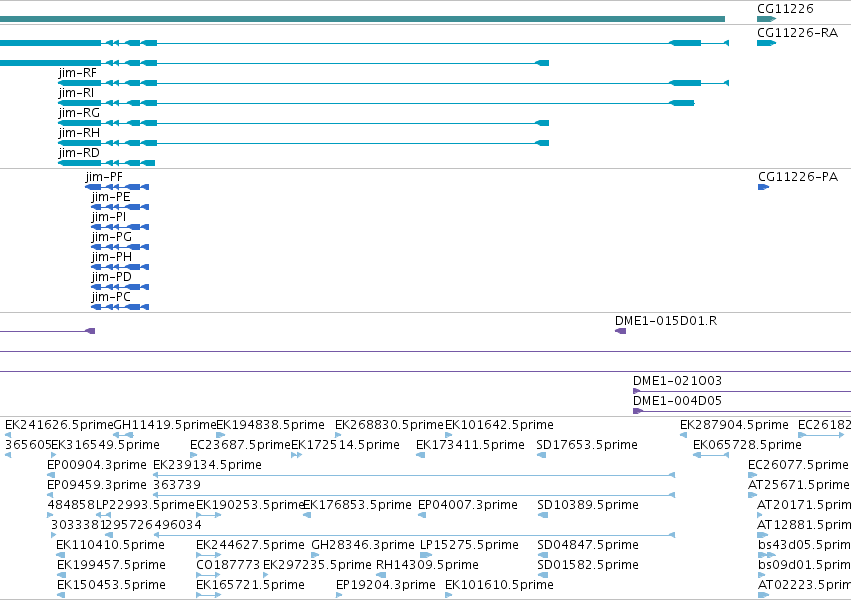Select the EK110410.5prime EST label
851x600 pixels.
[x=110, y=545]
